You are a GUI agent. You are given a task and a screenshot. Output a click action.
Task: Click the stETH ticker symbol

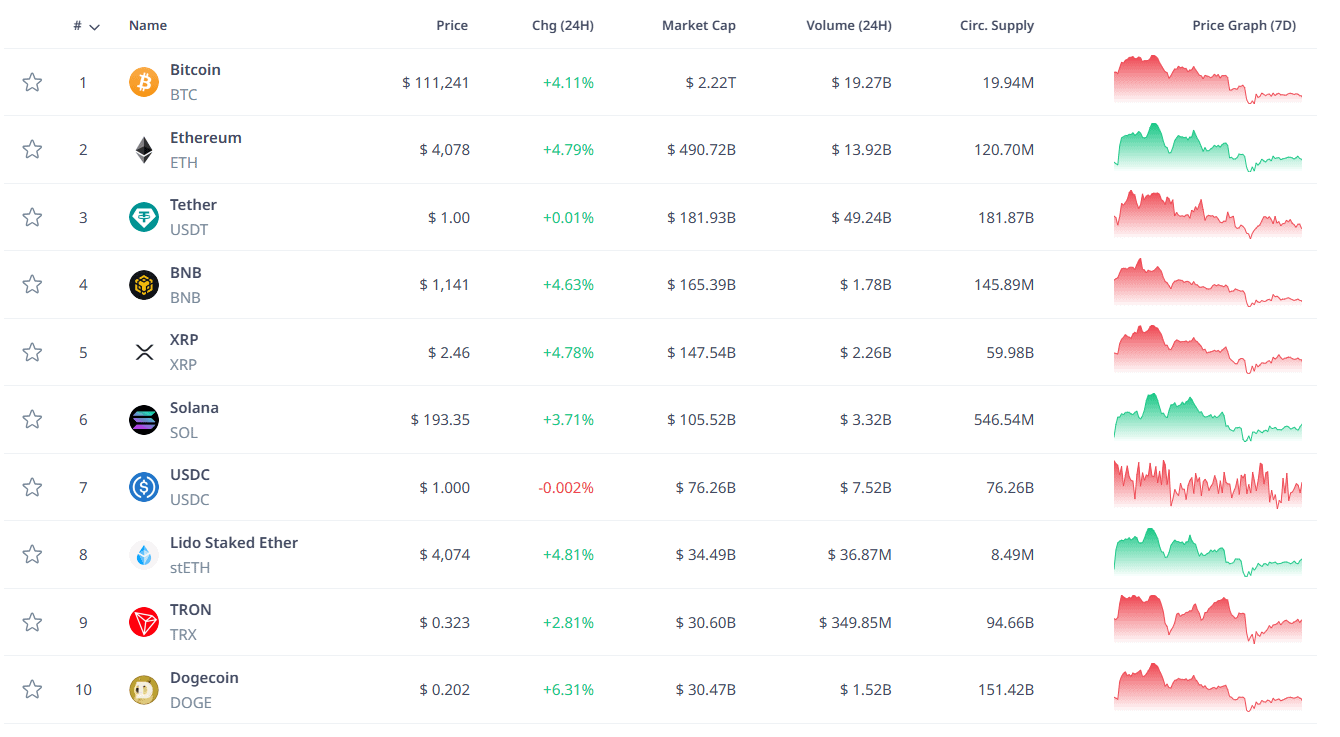point(190,568)
